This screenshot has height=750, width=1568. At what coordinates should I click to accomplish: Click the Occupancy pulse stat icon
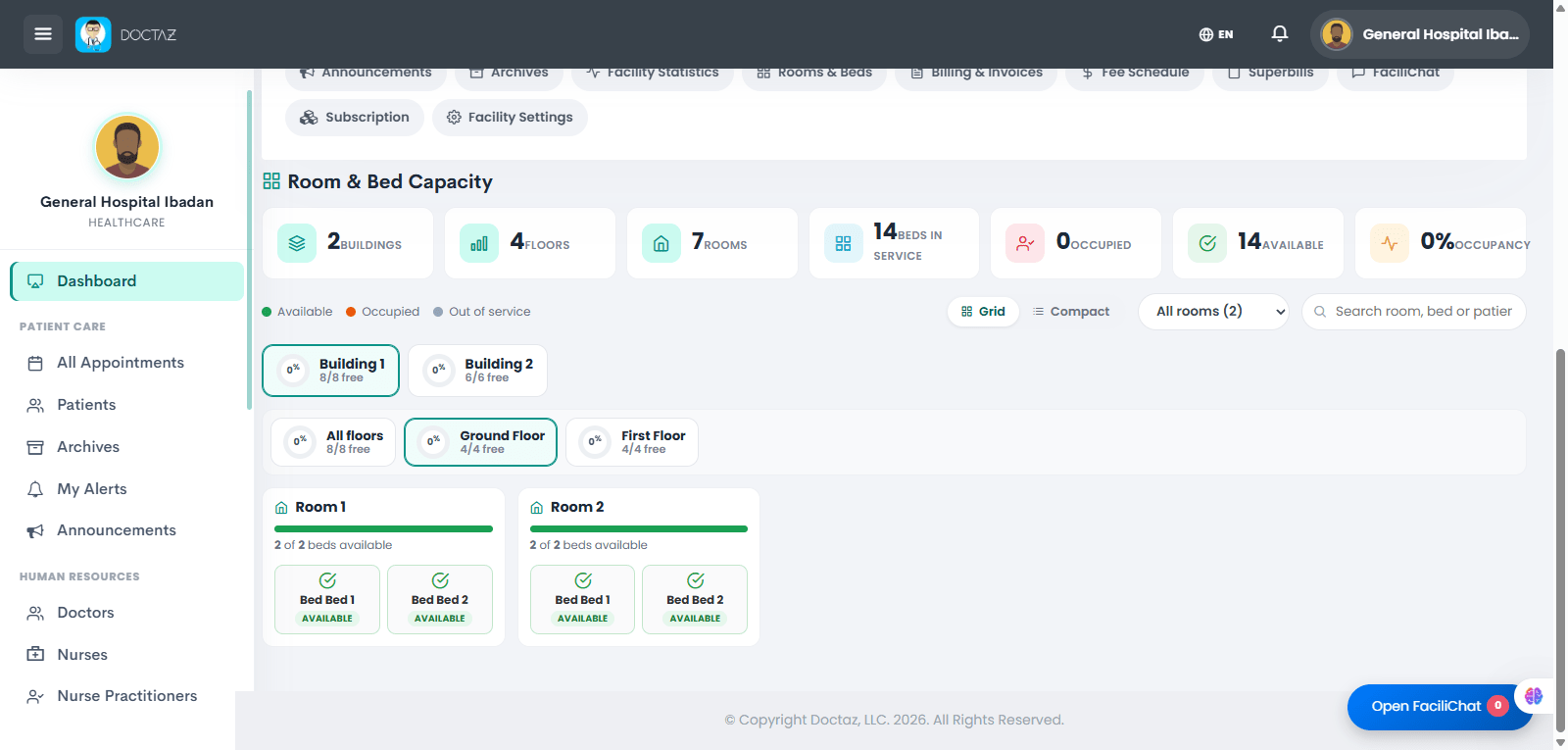(1390, 243)
